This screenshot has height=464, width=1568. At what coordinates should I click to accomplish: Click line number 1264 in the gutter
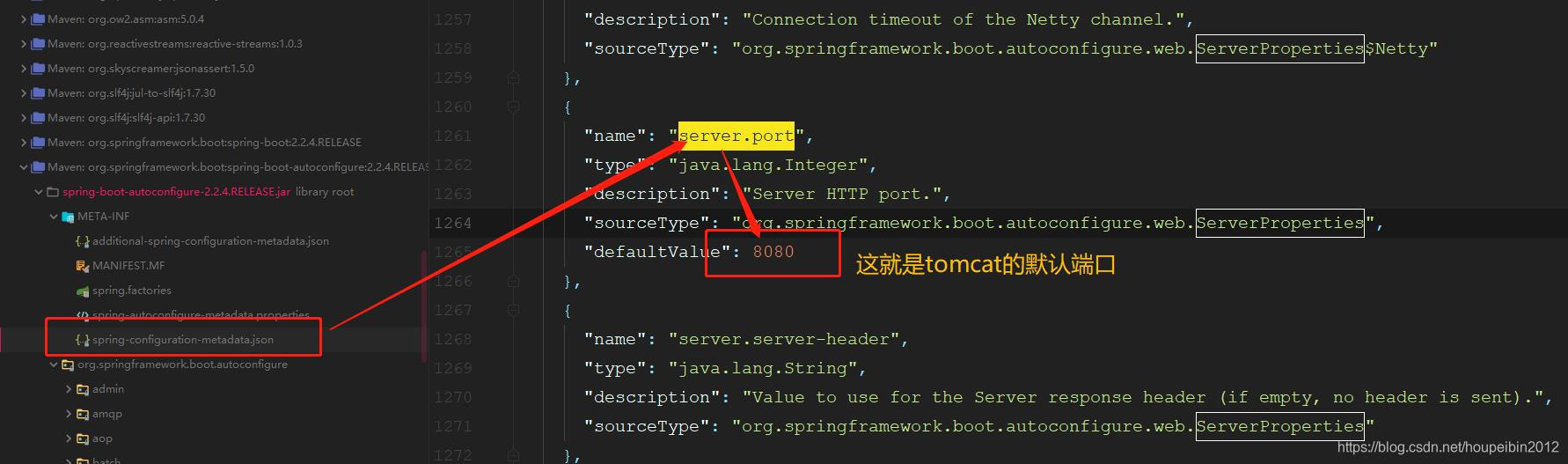pos(452,223)
